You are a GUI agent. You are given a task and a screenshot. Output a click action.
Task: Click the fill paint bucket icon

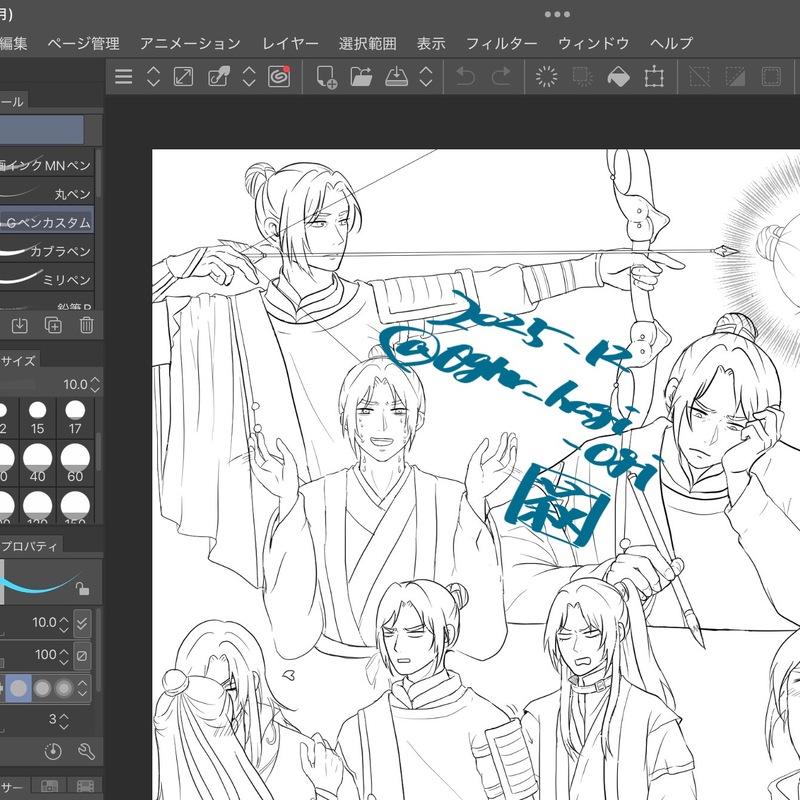tap(618, 76)
